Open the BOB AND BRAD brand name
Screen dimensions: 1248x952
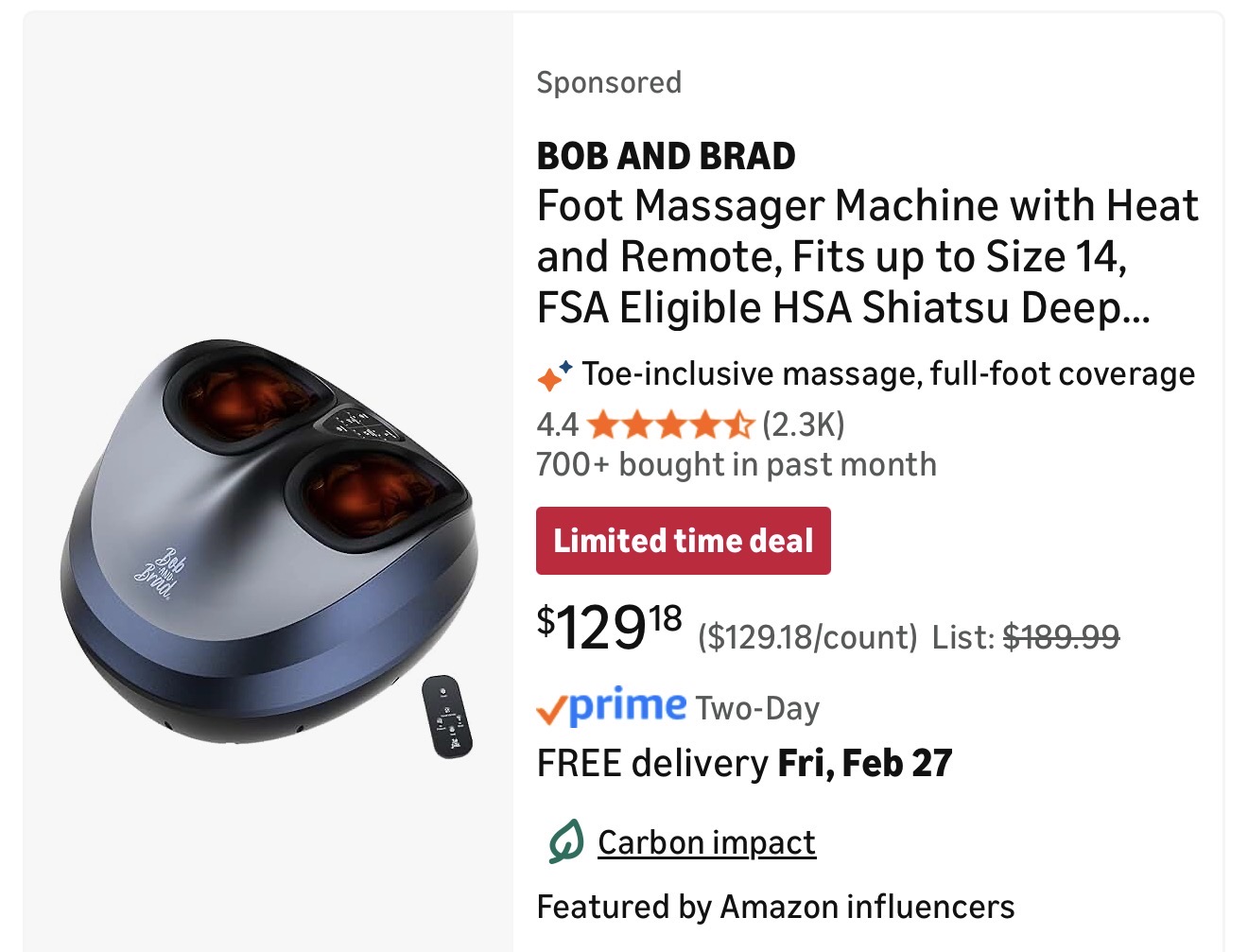coord(666,157)
